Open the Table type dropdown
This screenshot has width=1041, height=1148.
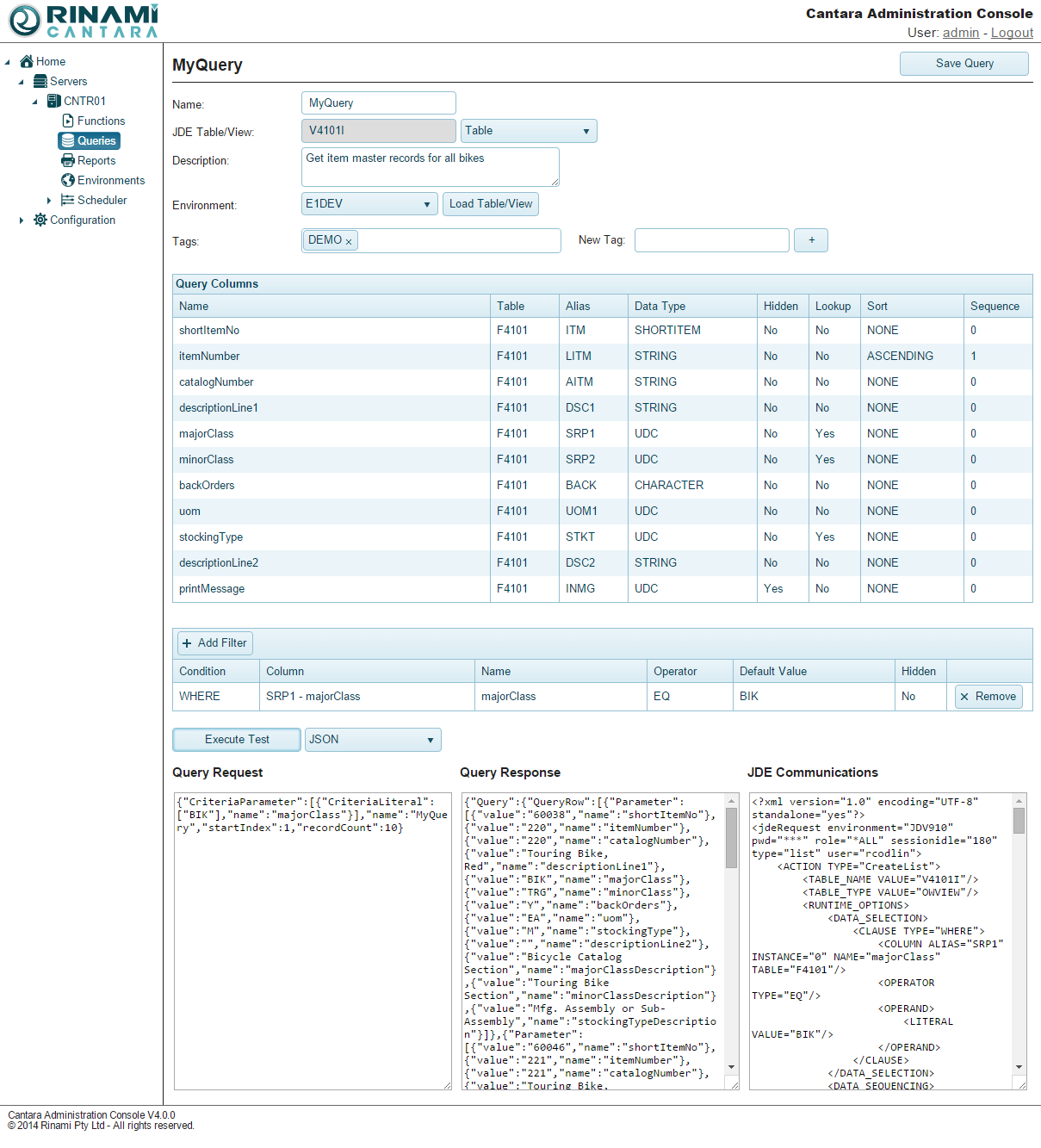coord(528,131)
